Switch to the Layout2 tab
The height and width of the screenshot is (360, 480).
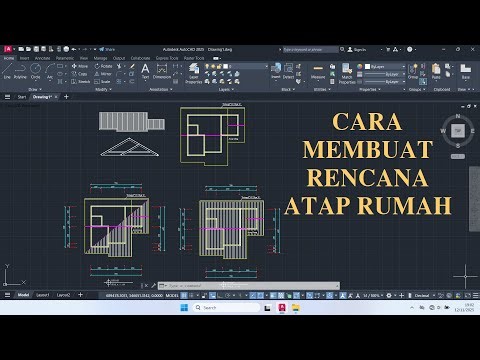point(63,295)
